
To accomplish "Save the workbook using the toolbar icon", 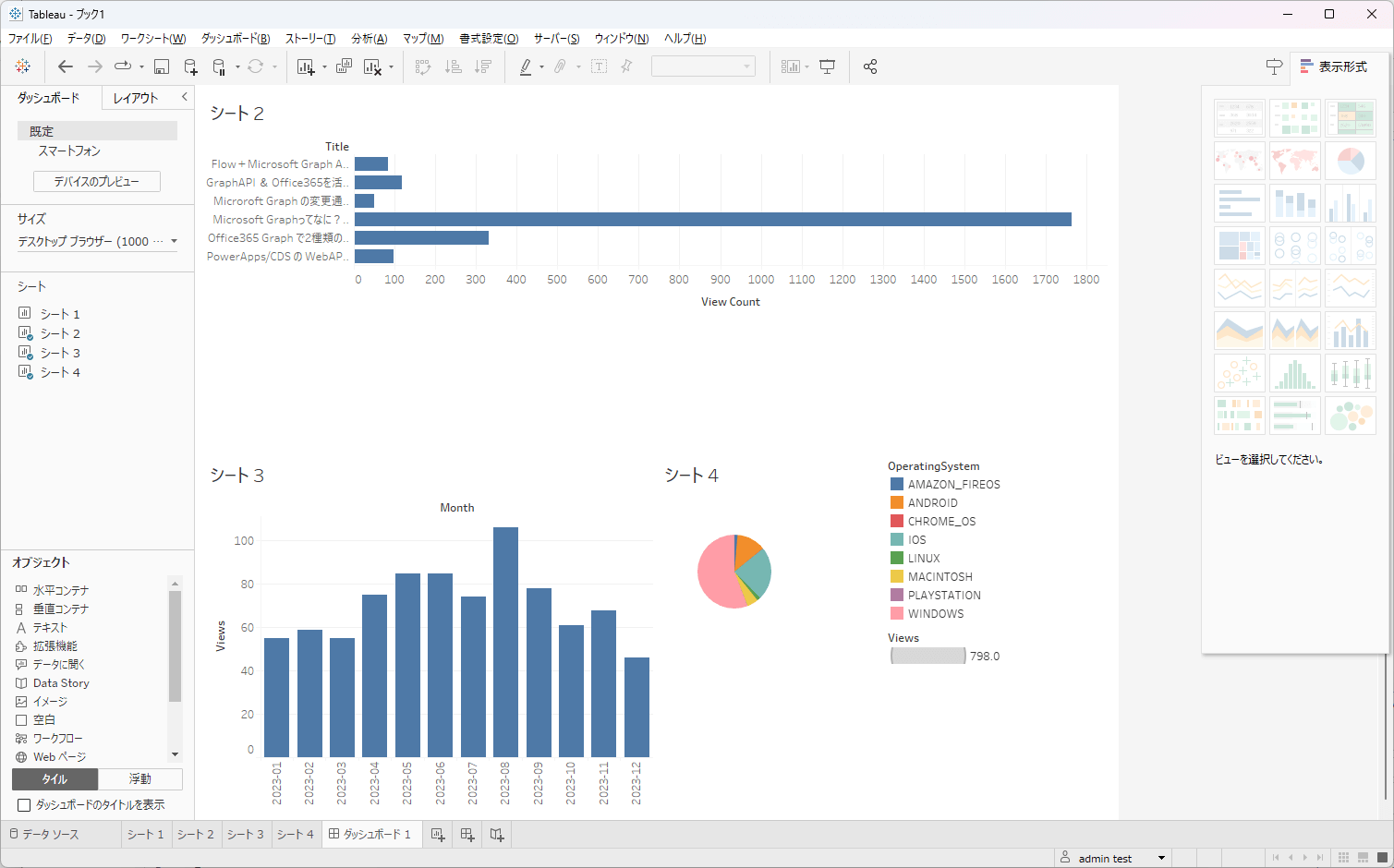I will click(162, 66).
